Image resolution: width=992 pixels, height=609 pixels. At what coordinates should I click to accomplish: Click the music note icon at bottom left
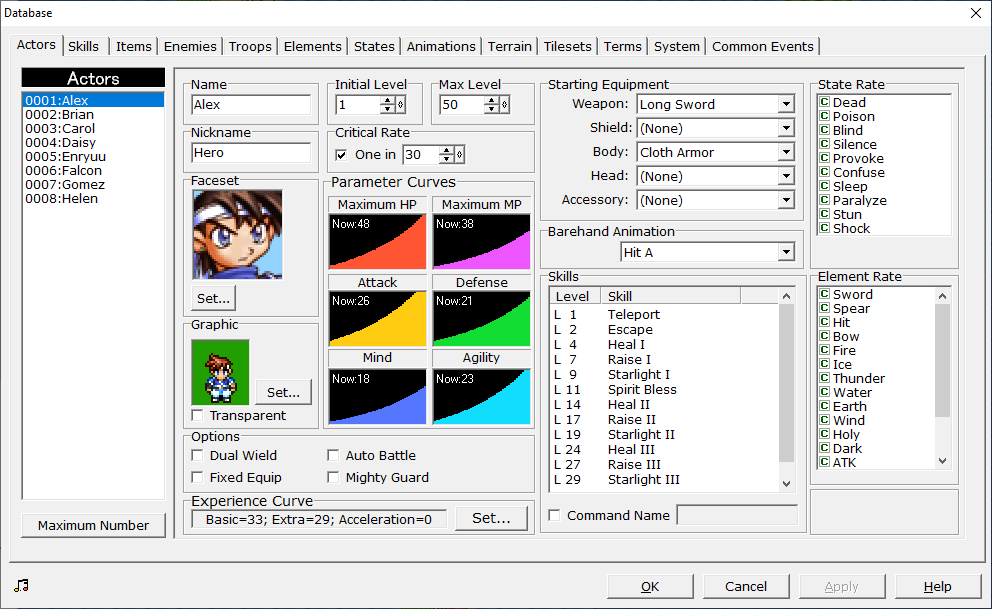(x=22, y=586)
